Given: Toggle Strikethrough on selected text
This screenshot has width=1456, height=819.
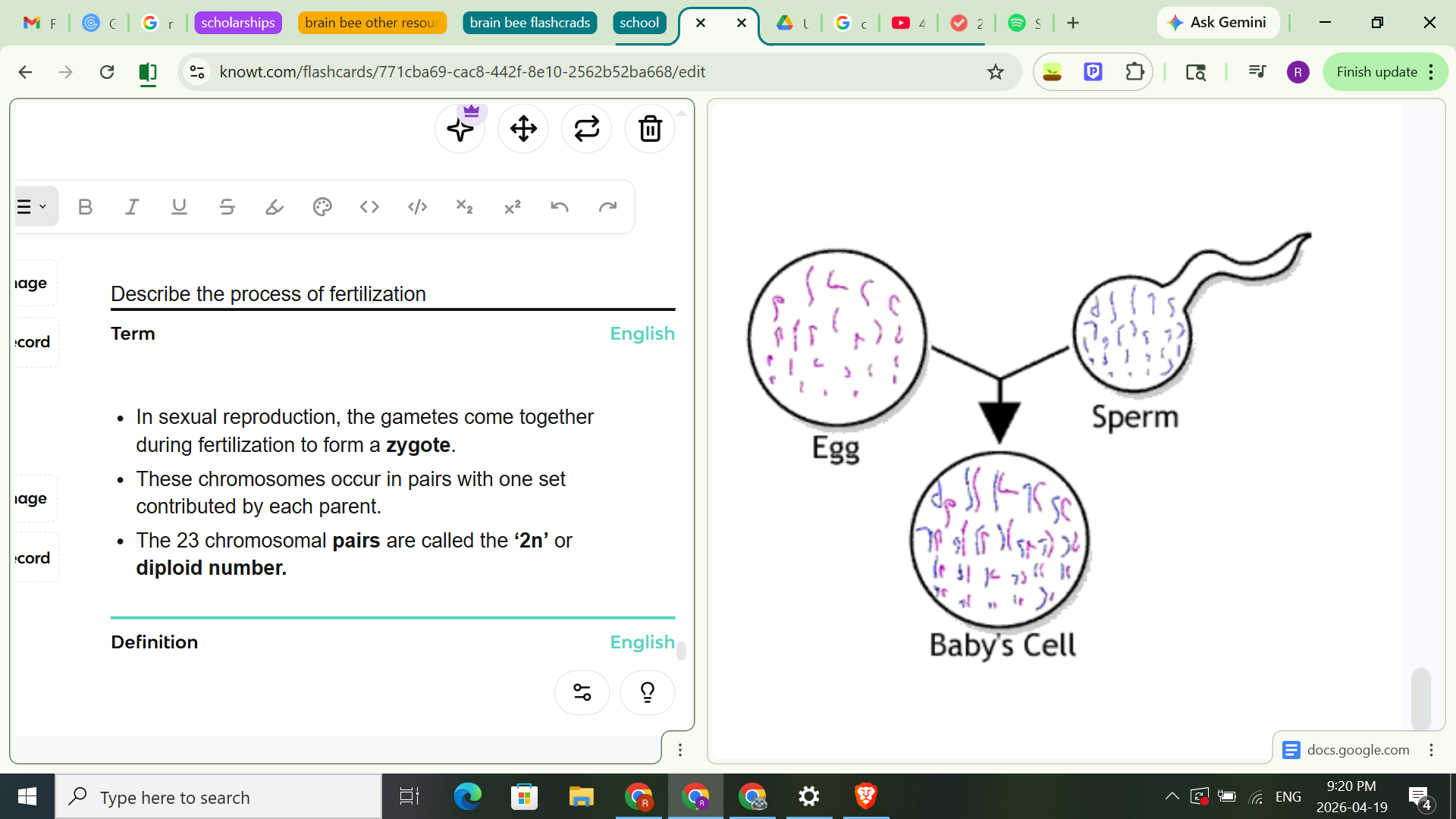Looking at the screenshot, I should click(227, 206).
